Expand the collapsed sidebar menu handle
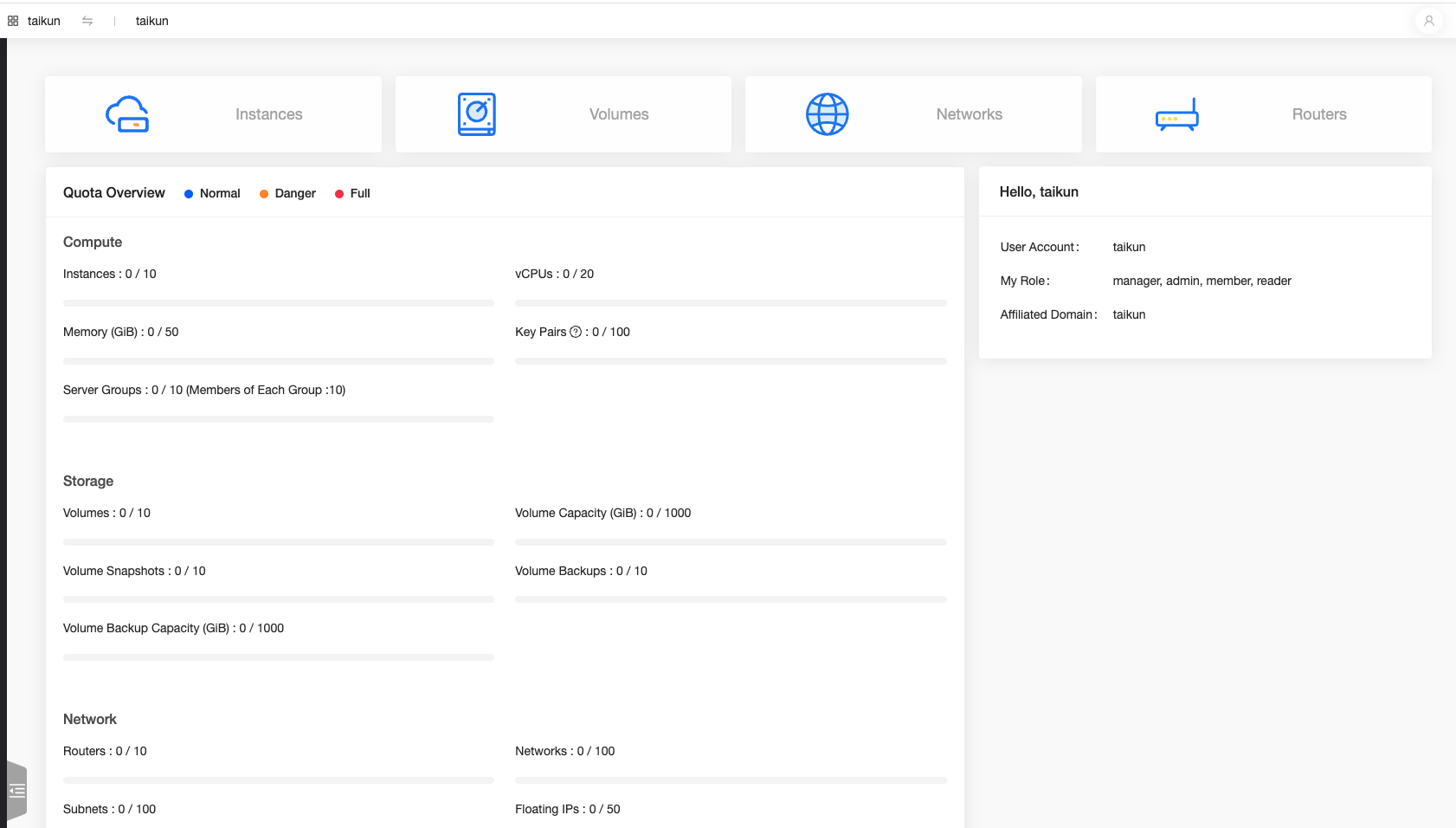Screen dimensions: 1456x828 point(17,790)
